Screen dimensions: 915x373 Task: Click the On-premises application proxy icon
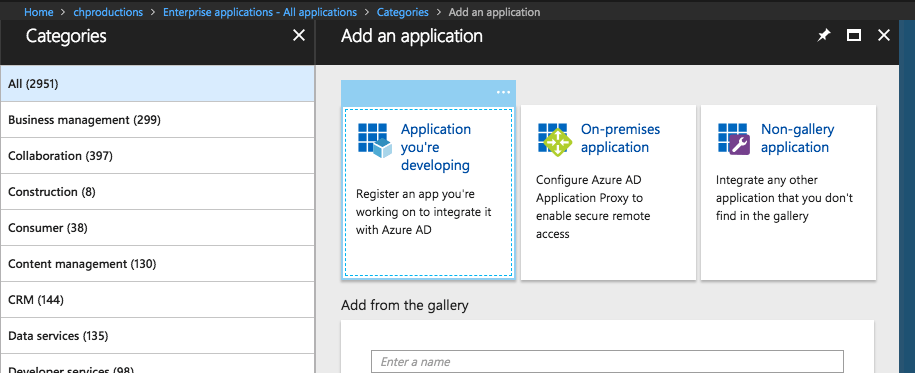tap(553, 140)
